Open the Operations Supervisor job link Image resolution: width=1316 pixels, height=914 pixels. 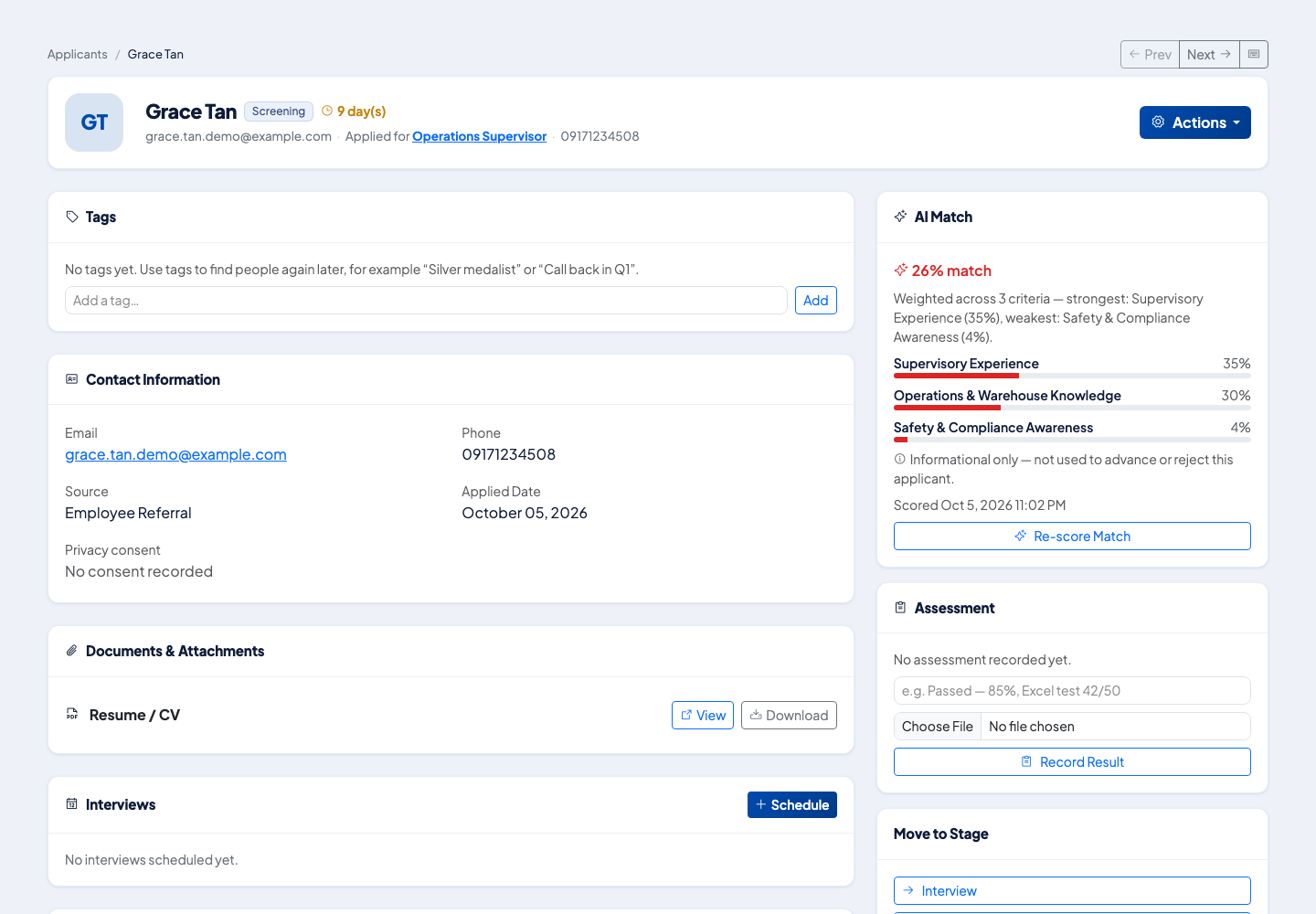[x=480, y=136]
